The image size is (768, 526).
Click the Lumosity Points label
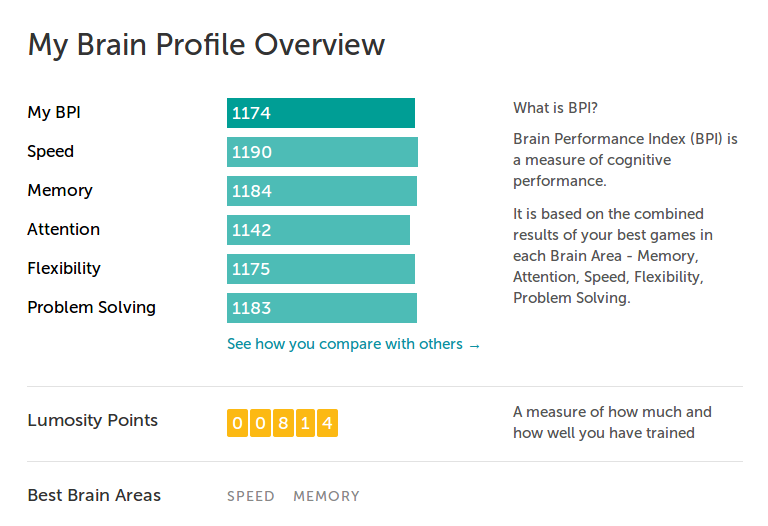[x=93, y=420]
